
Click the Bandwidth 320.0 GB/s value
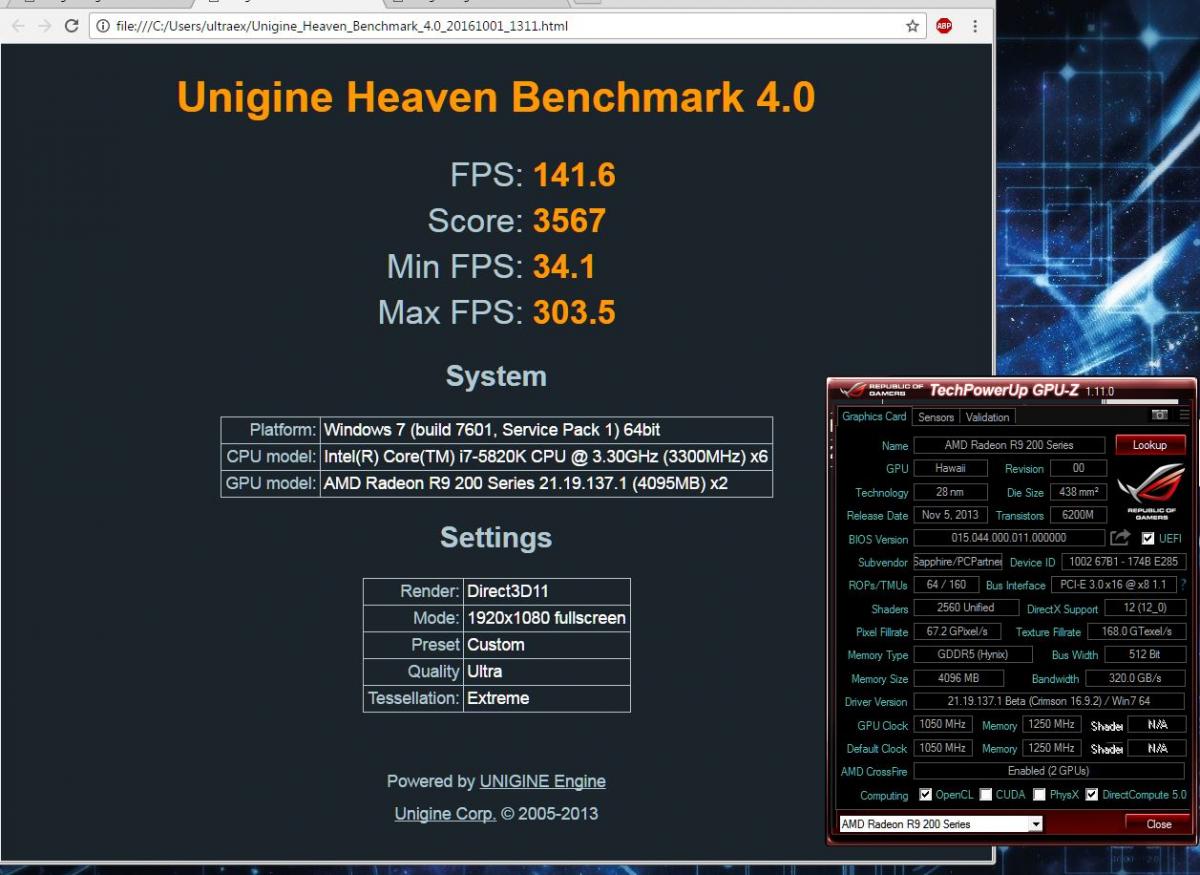click(x=1135, y=678)
